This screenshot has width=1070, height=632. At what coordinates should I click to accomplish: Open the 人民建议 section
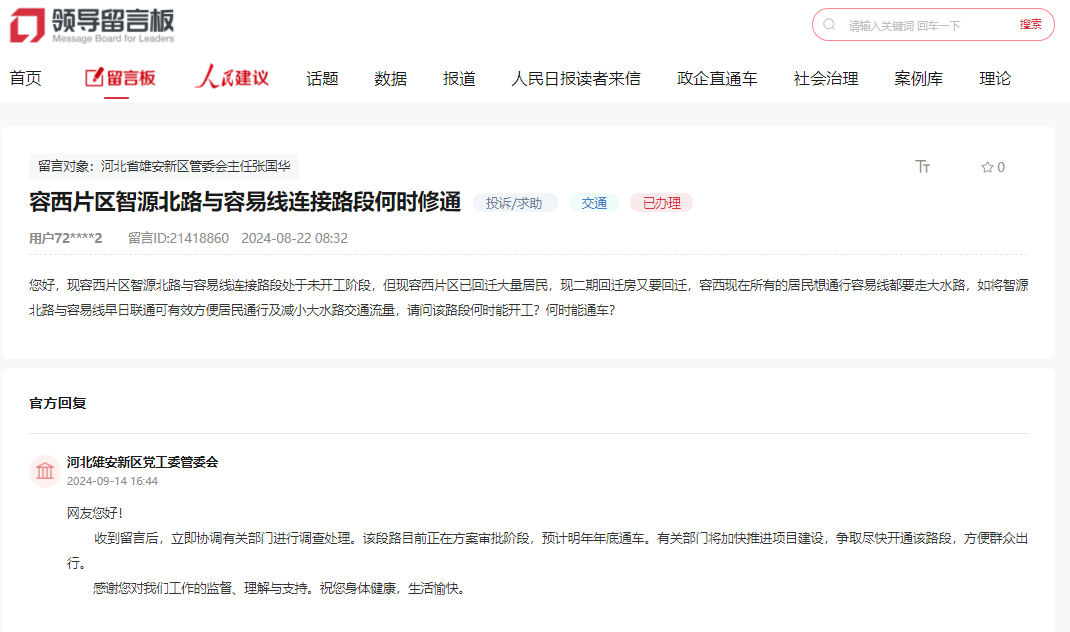(x=231, y=78)
